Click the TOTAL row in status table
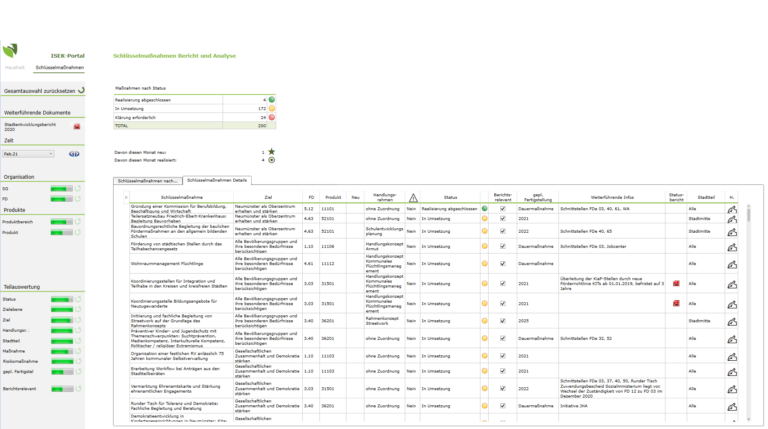Image resolution: width=768 pixels, height=429 pixels. coord(194,126)
